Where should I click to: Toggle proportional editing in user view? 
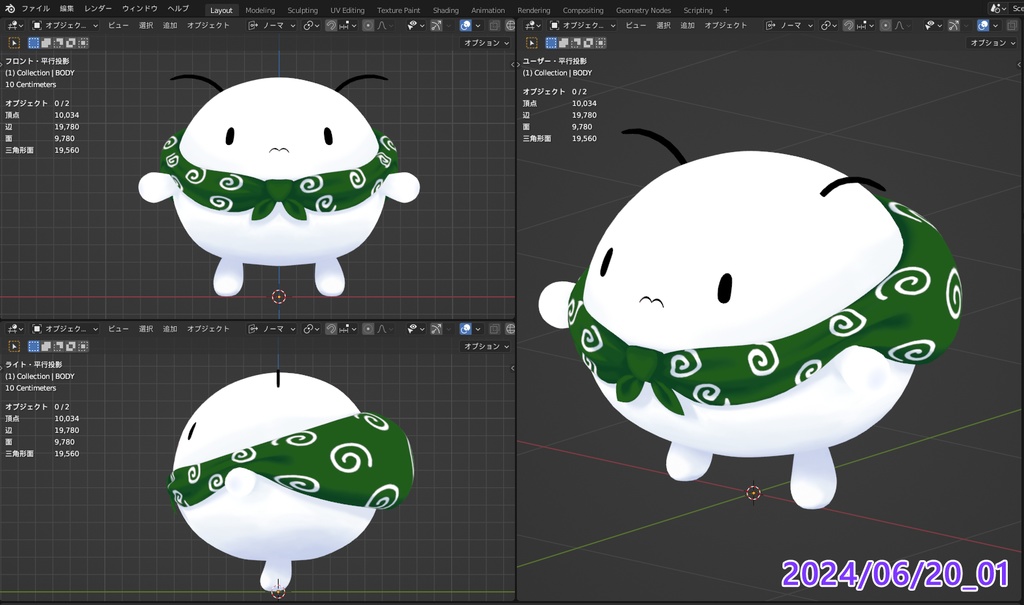886,25
